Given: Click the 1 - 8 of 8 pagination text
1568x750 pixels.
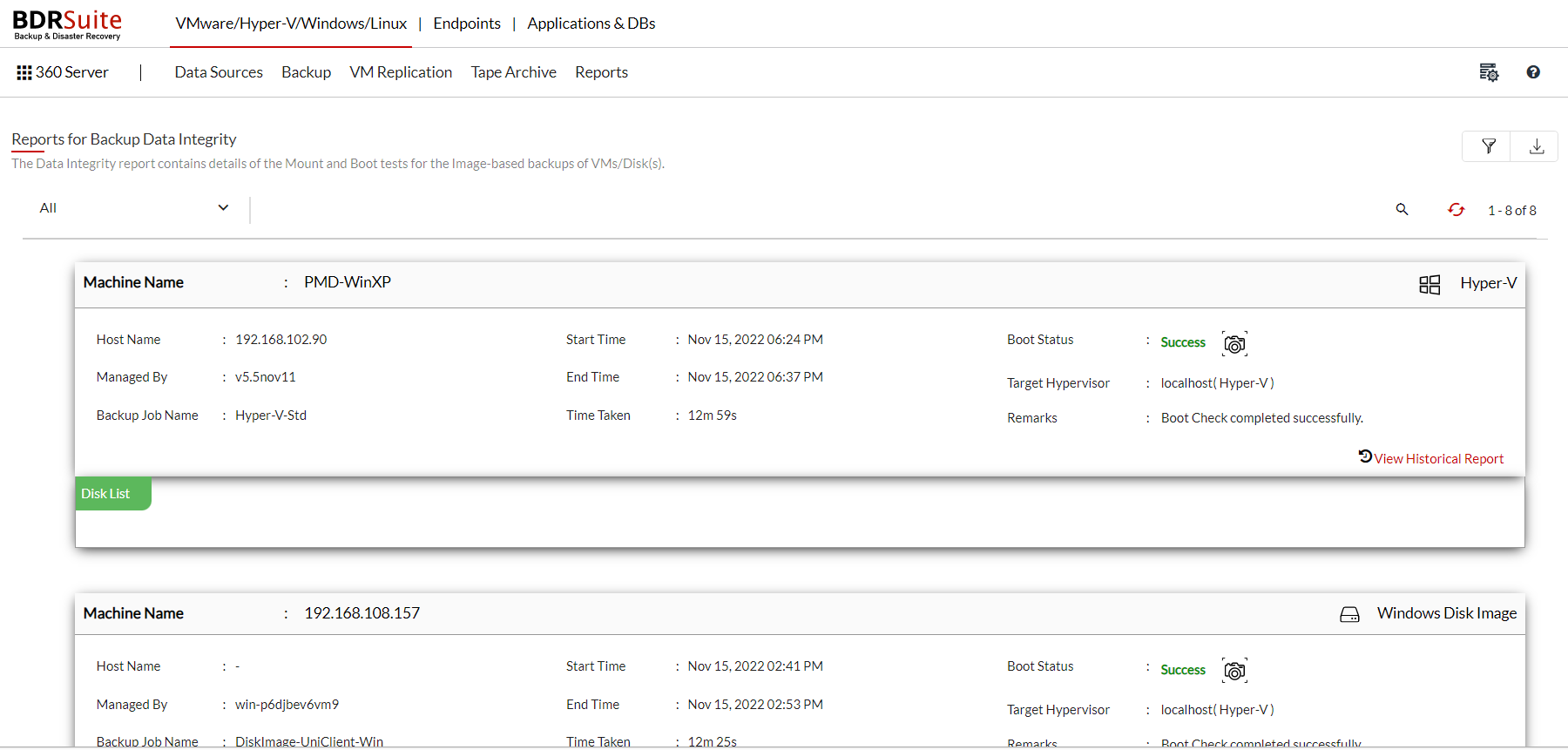Looking at the screenshot, I should tap(1512, 211).
